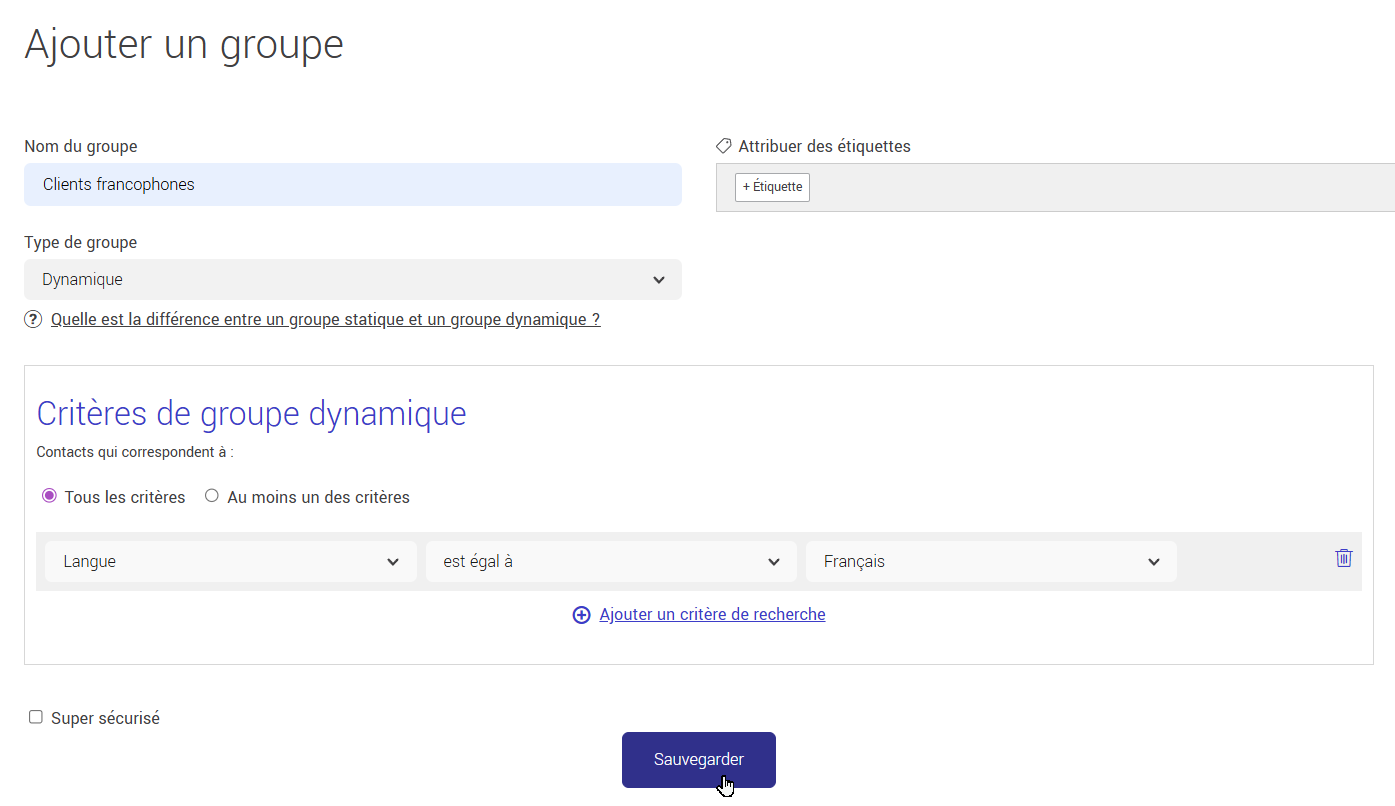The height and width of the screenshot is (806, 1395).
Task: Open the Français value dropdown
Action: (991, 562)
